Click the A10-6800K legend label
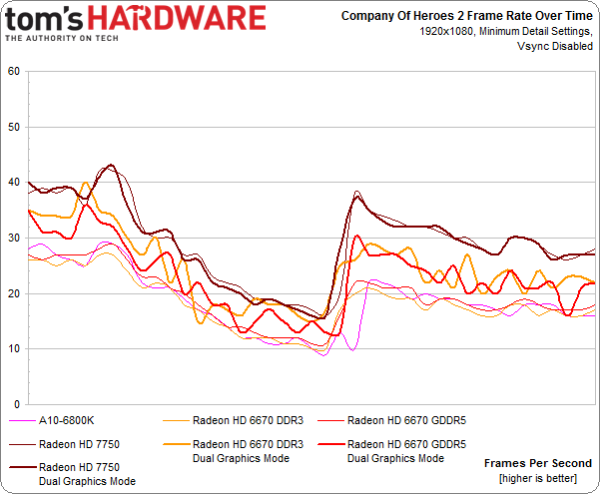This screenshot has height=494, width=600. coord(66,421)
